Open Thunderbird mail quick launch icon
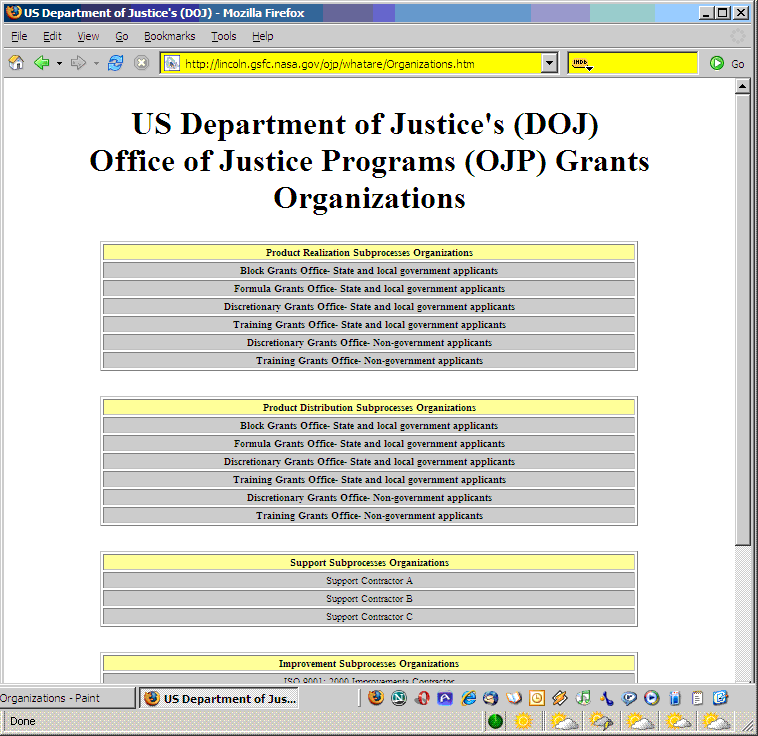The width and height of the screenshot is (758, 736). [491, 698]
